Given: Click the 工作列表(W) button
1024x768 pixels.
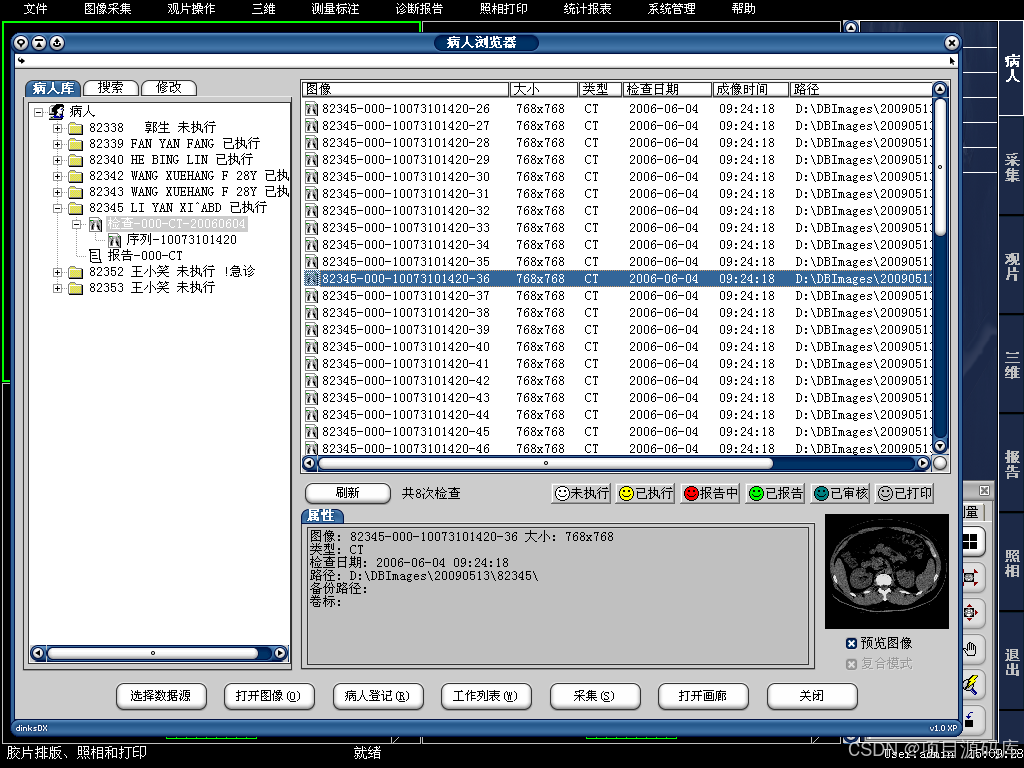Looking at the screenshot, I should [x=486, y=696].
